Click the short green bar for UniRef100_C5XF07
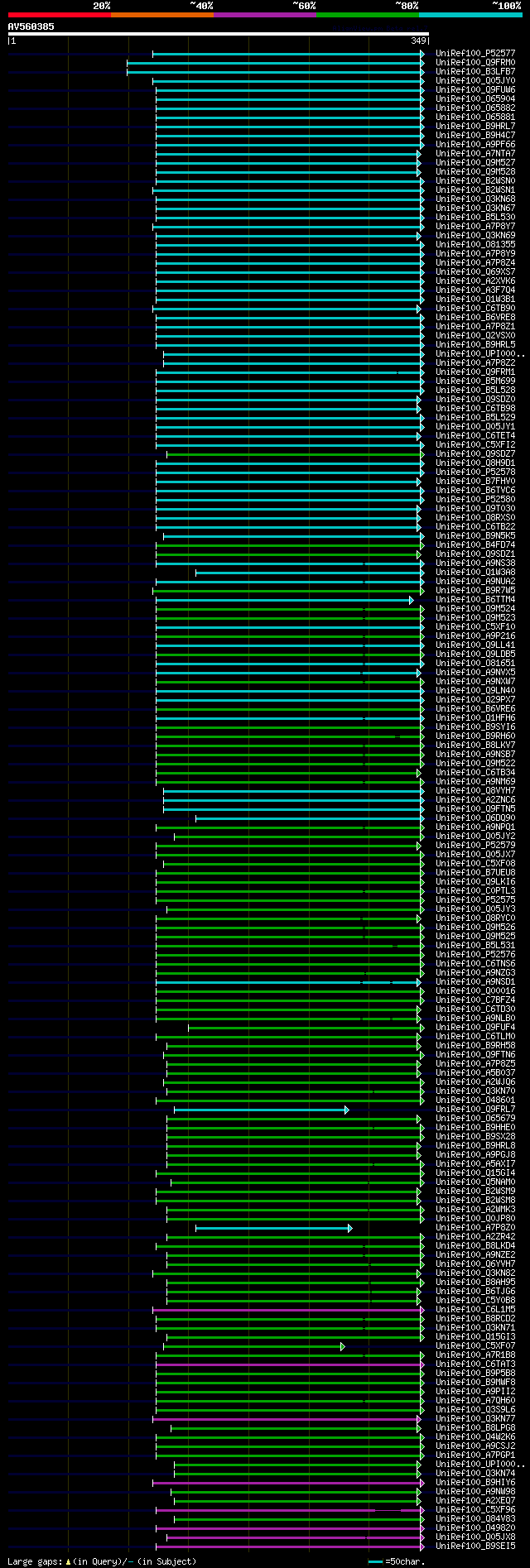 click(x=254, y=1346)
